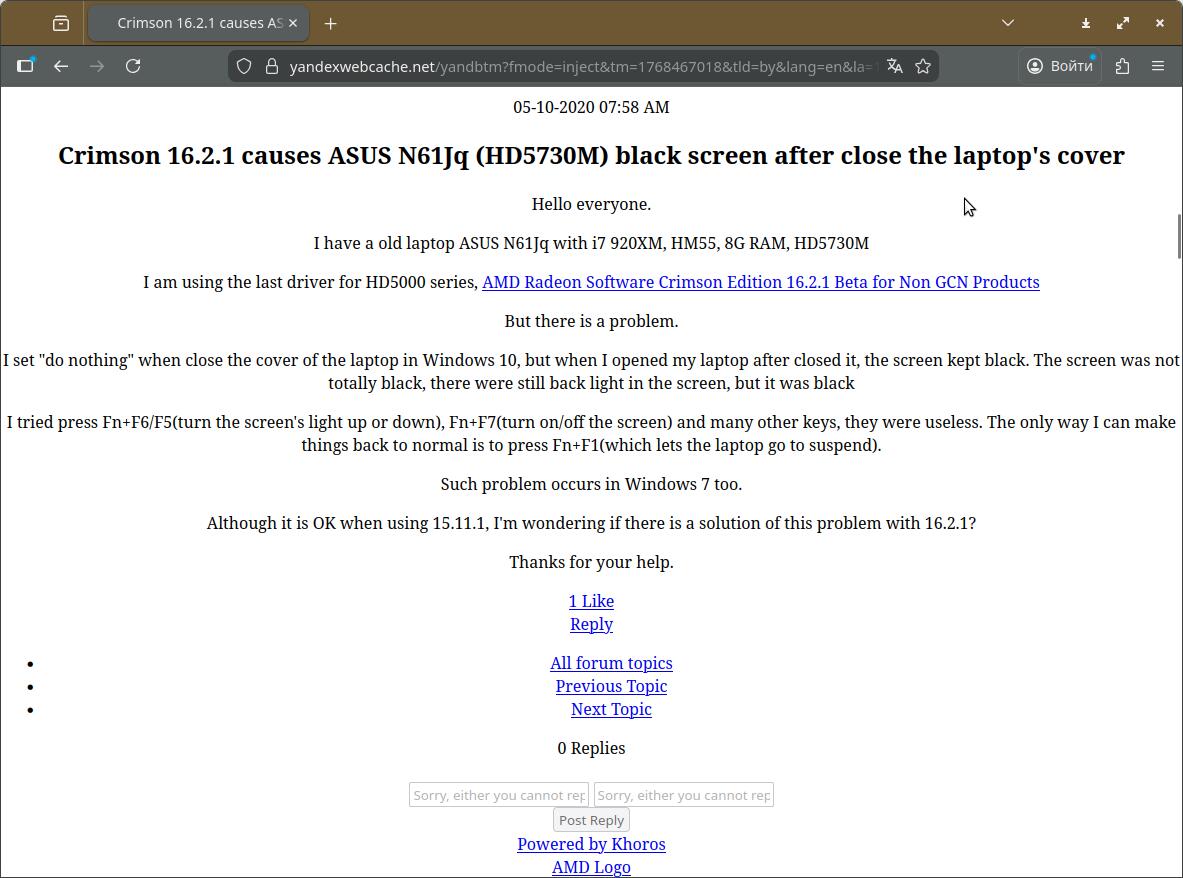The image size is (1183, 878).
Task: Click the Reply link
Action: 592,625
